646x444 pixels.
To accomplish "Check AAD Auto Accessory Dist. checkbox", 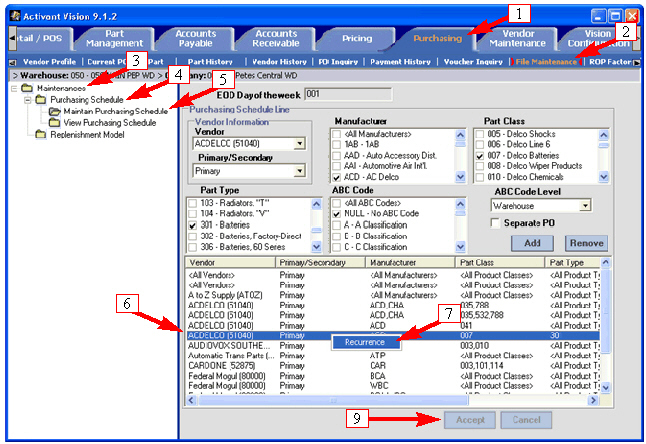I will [x=337, y=156].
